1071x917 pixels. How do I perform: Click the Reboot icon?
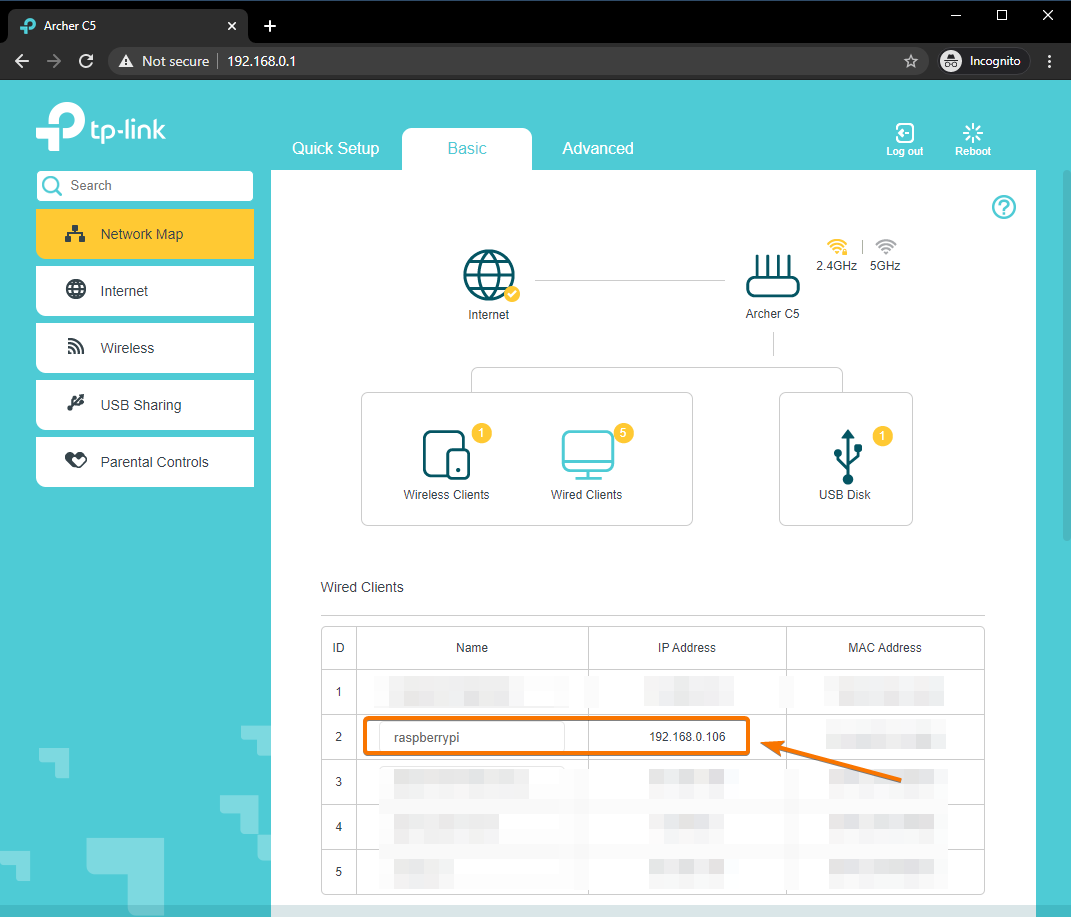[x=972, y=134]
